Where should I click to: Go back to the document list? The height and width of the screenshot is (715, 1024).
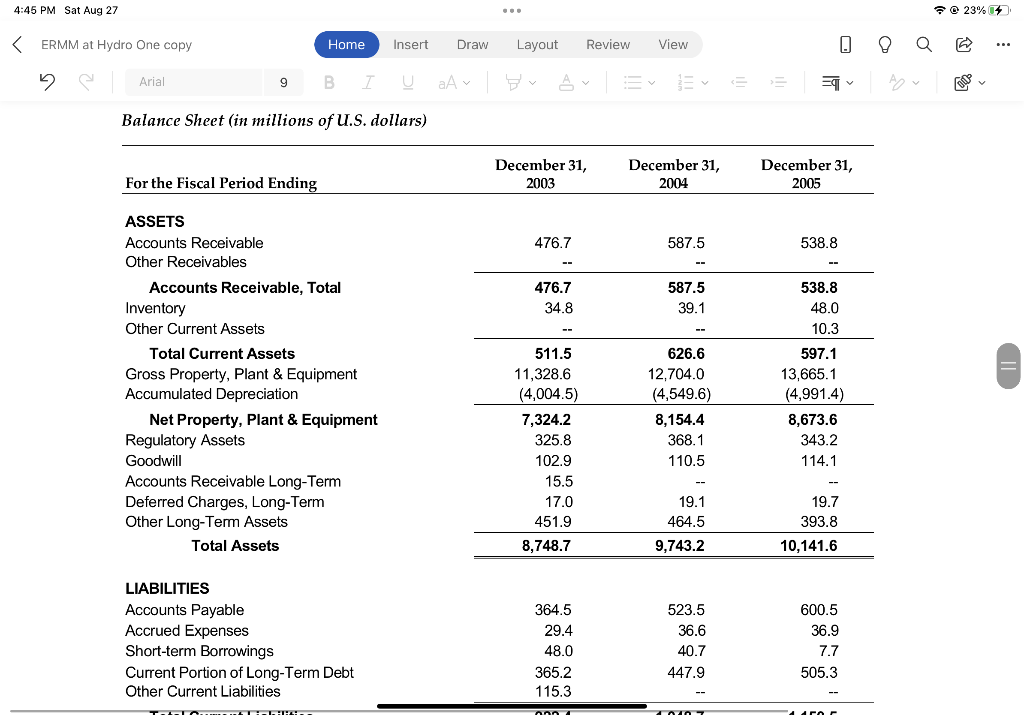(x=15, y=44)
